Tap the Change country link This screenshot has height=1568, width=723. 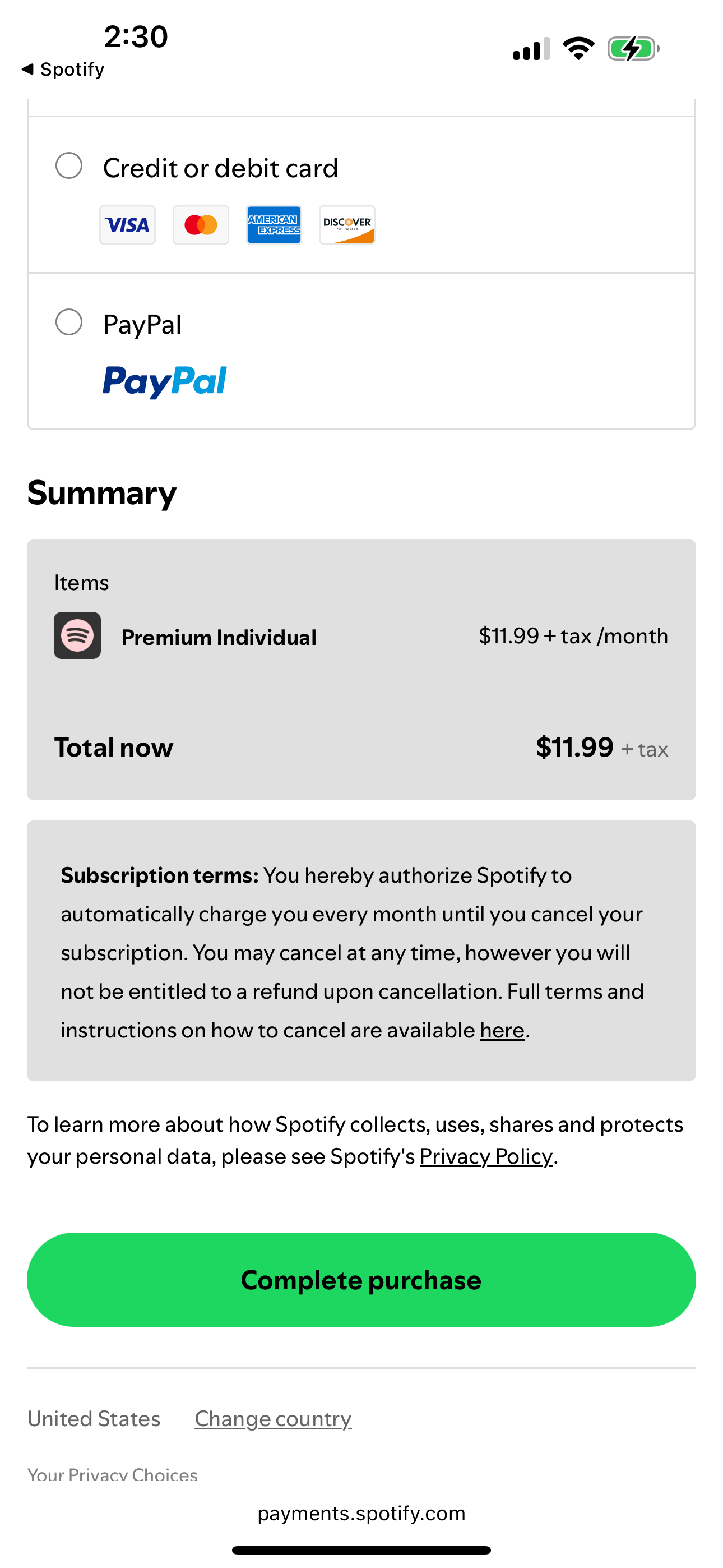click(x=272, y=1418)
